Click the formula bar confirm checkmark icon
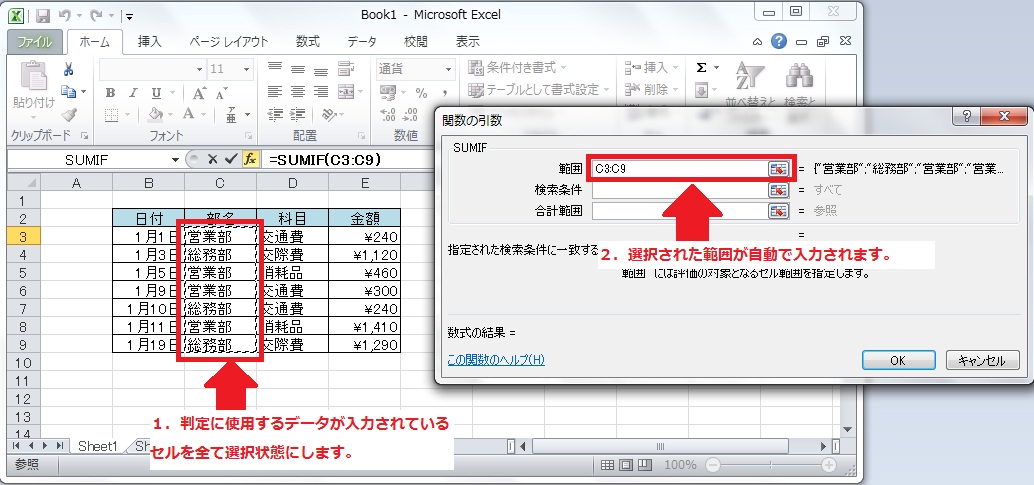The width and height of the screenshot is (1034, 485). (x=231, y=160)
